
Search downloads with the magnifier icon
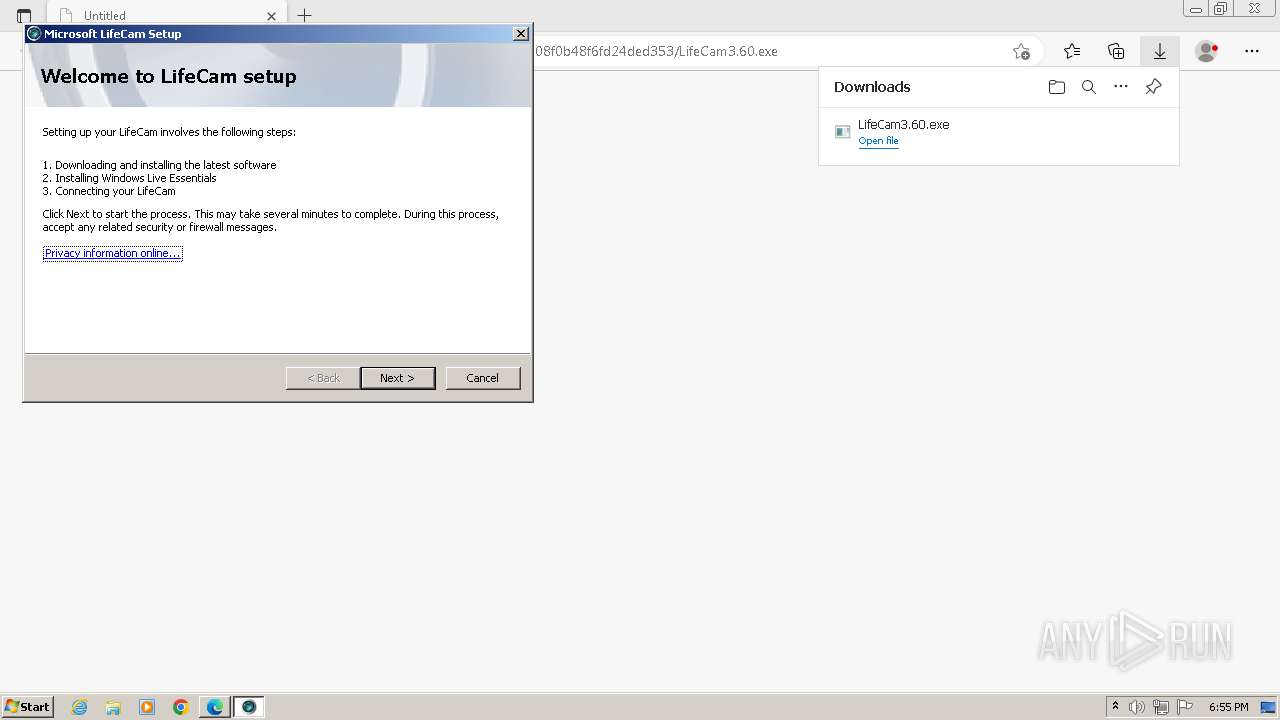point(1089,87)
